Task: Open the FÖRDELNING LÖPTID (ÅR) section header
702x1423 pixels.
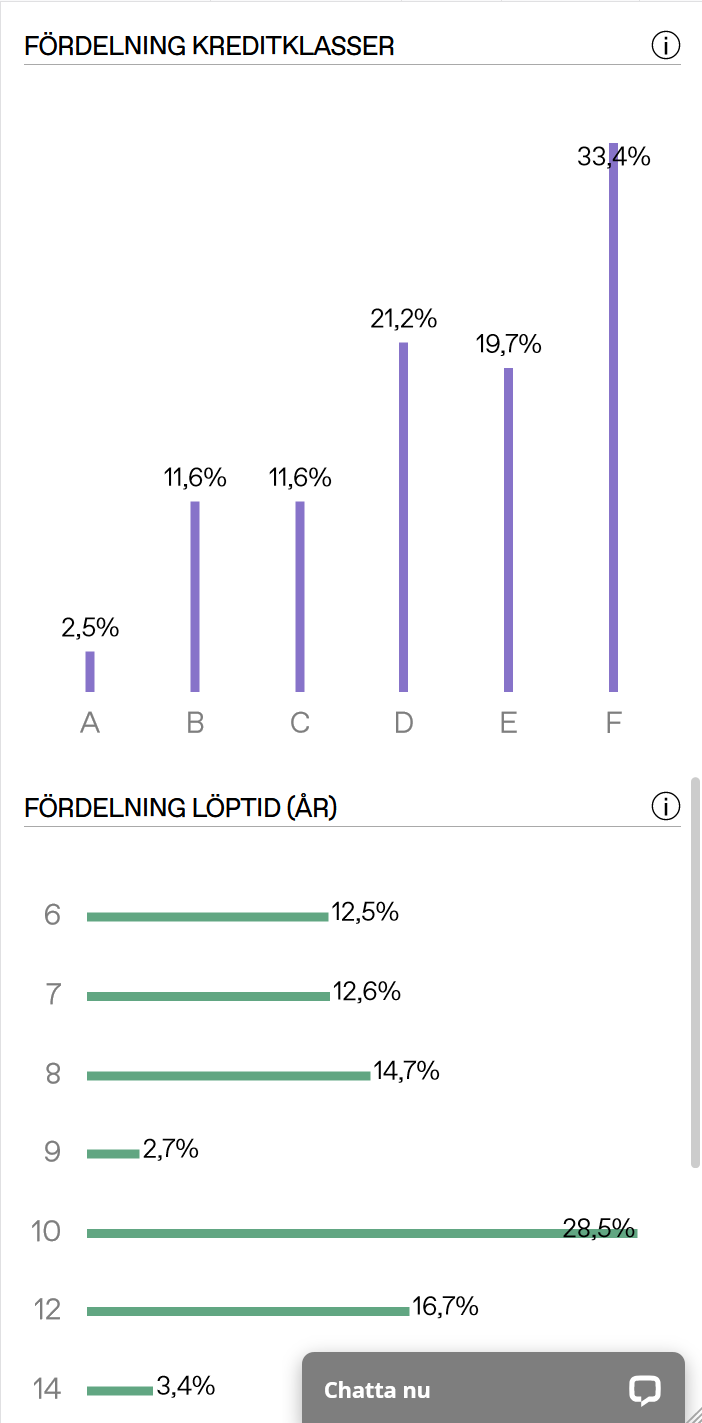Action: pos(180,806)
